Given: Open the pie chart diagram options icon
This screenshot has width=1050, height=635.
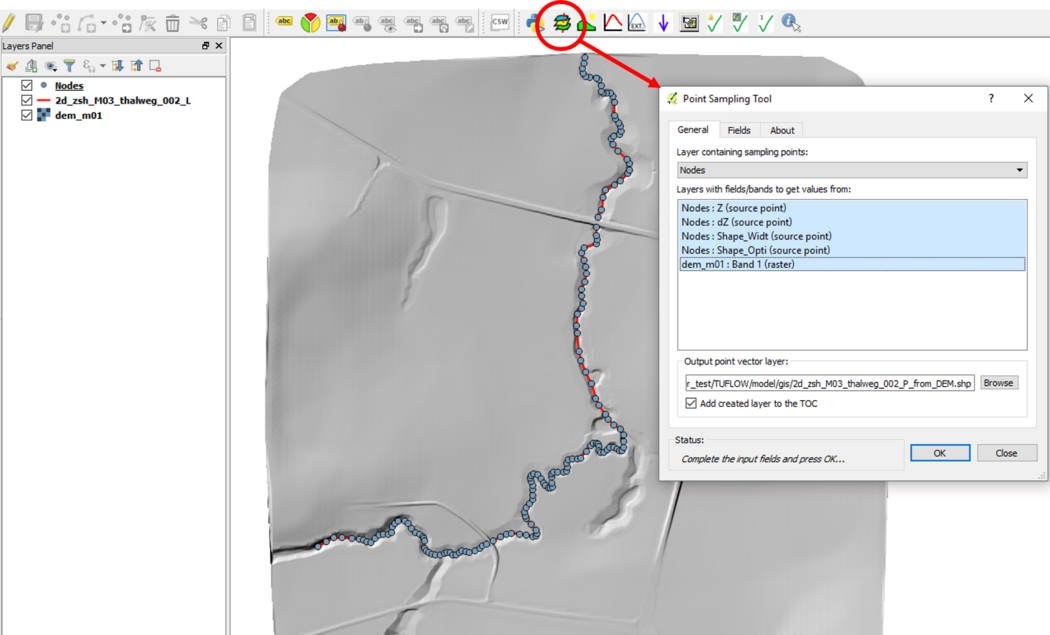Looking at the screenshot, I should [x=311, y=22].
